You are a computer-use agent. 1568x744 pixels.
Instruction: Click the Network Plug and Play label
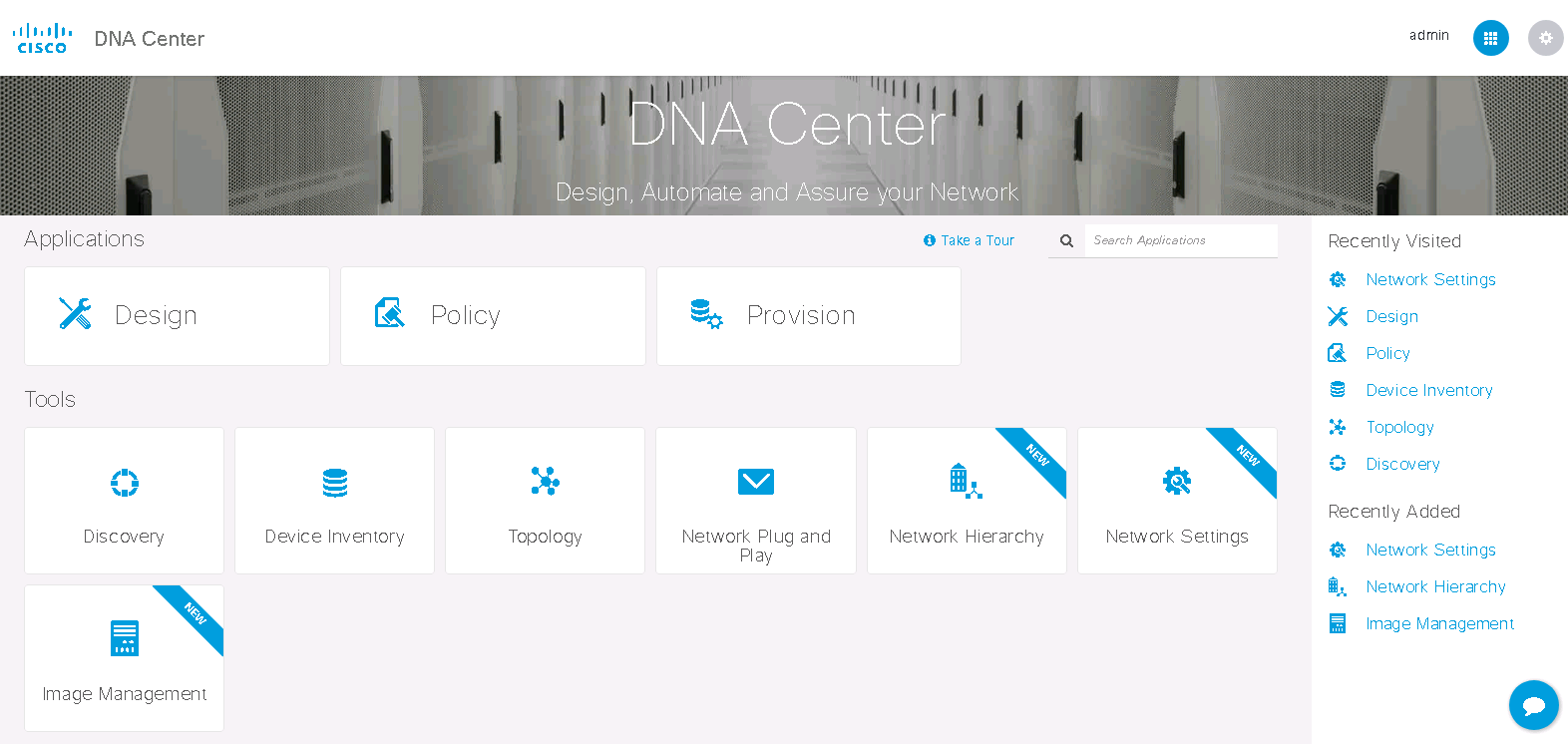[756, 546]
